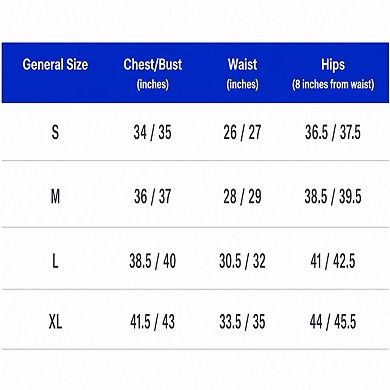Click hips value 44 / 45.5
The image size is (390, 390).
point(333,322)
